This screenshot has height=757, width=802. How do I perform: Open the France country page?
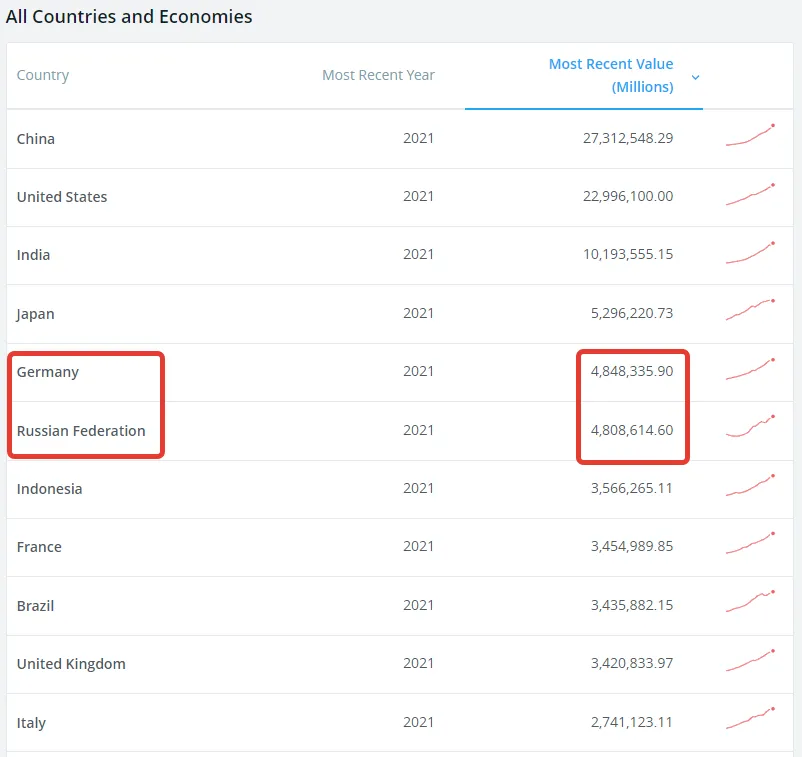[x=39, y=547]
